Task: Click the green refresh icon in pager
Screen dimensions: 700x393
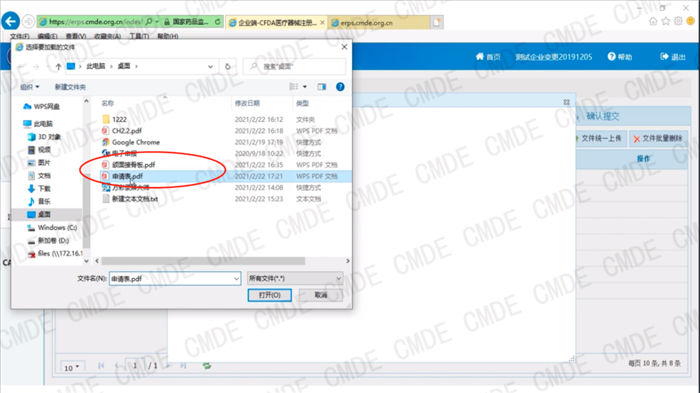Action: coord(207,366)
